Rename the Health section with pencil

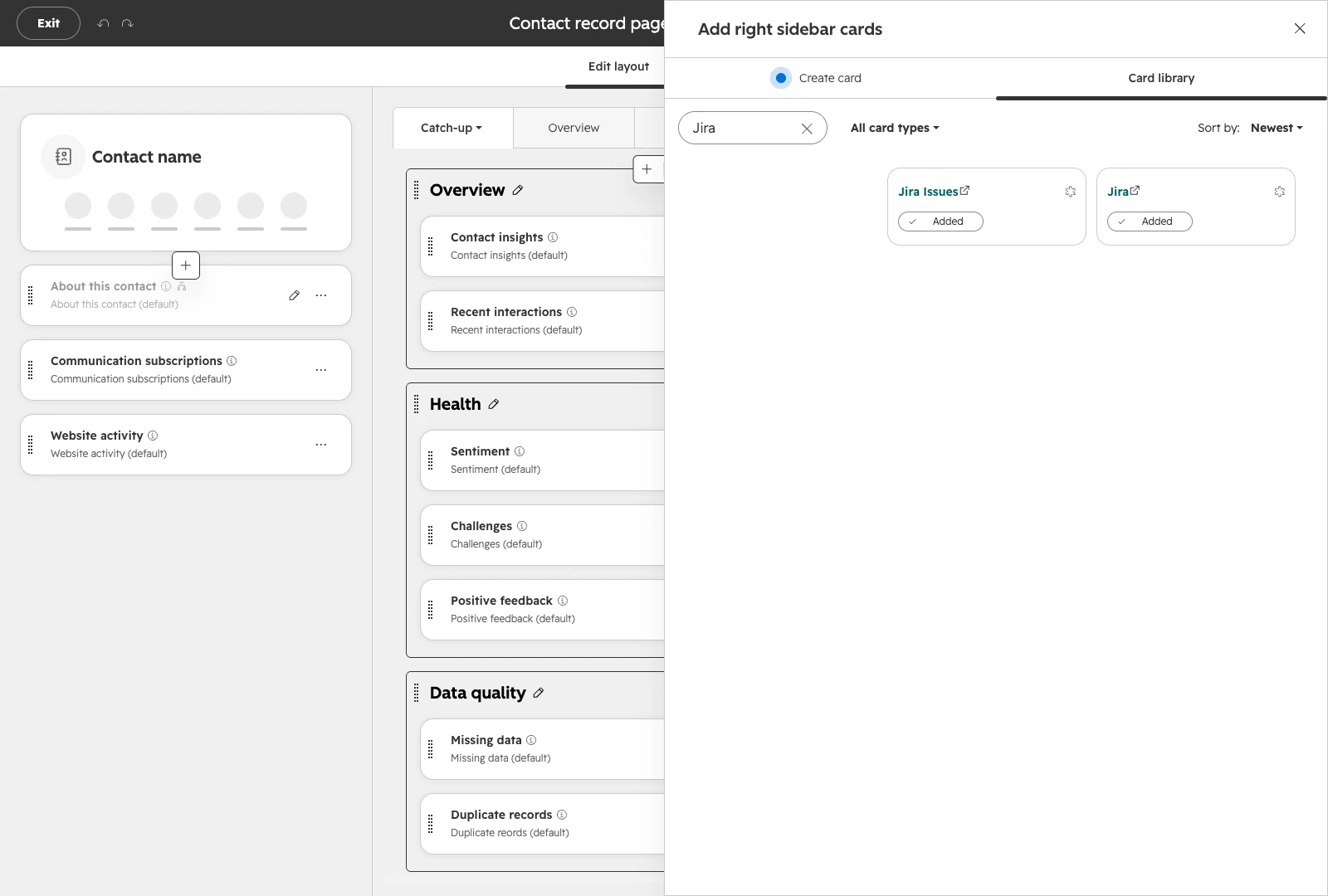pos(494,404)
